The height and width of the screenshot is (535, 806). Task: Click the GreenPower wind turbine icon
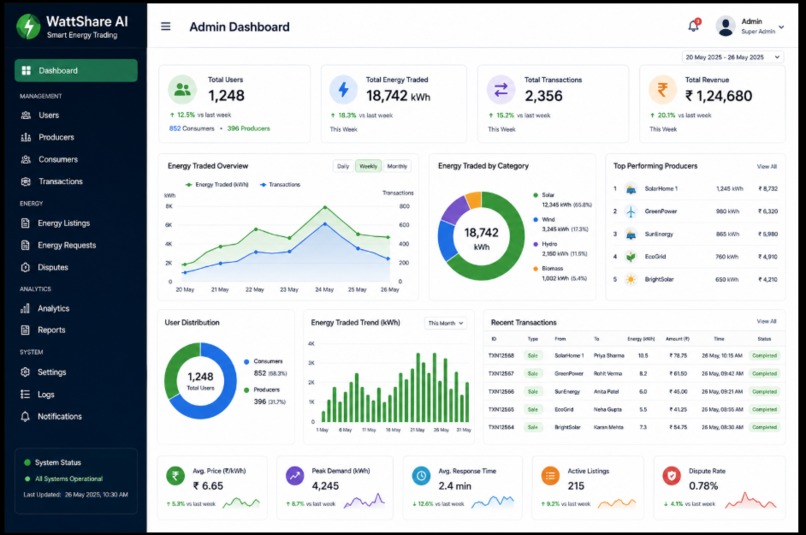click(631, 212)
